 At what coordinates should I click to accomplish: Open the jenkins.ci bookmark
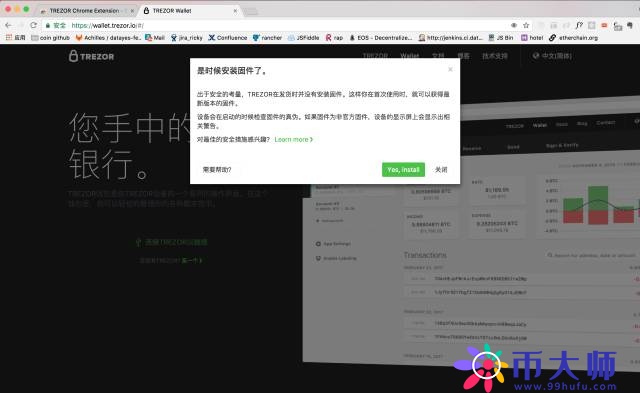click(x=451, y=38)
